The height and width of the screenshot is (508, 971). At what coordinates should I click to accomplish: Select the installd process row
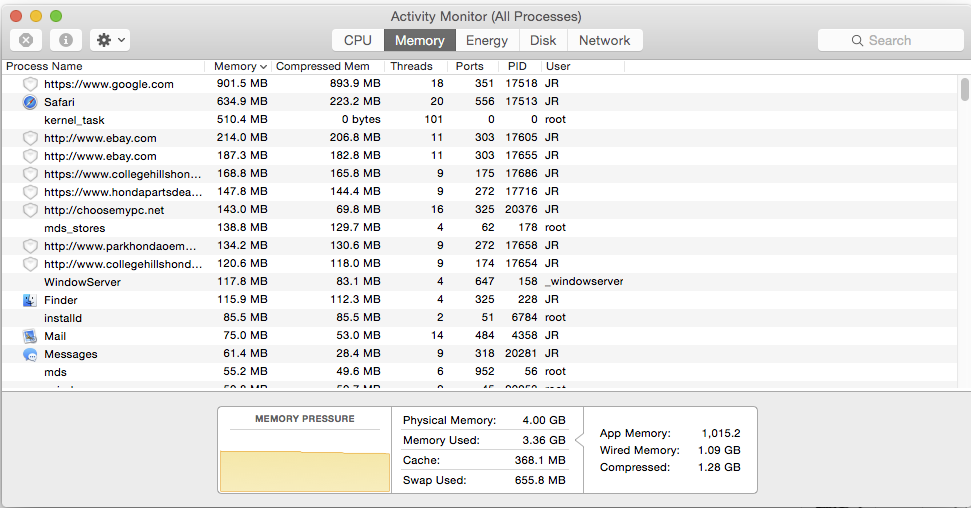point(480,317)
